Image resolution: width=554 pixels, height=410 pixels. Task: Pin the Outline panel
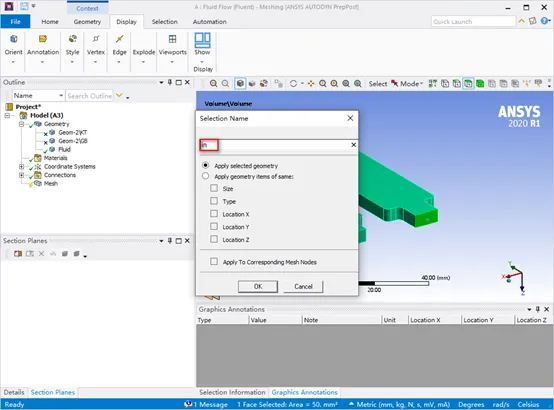[170, 82]
